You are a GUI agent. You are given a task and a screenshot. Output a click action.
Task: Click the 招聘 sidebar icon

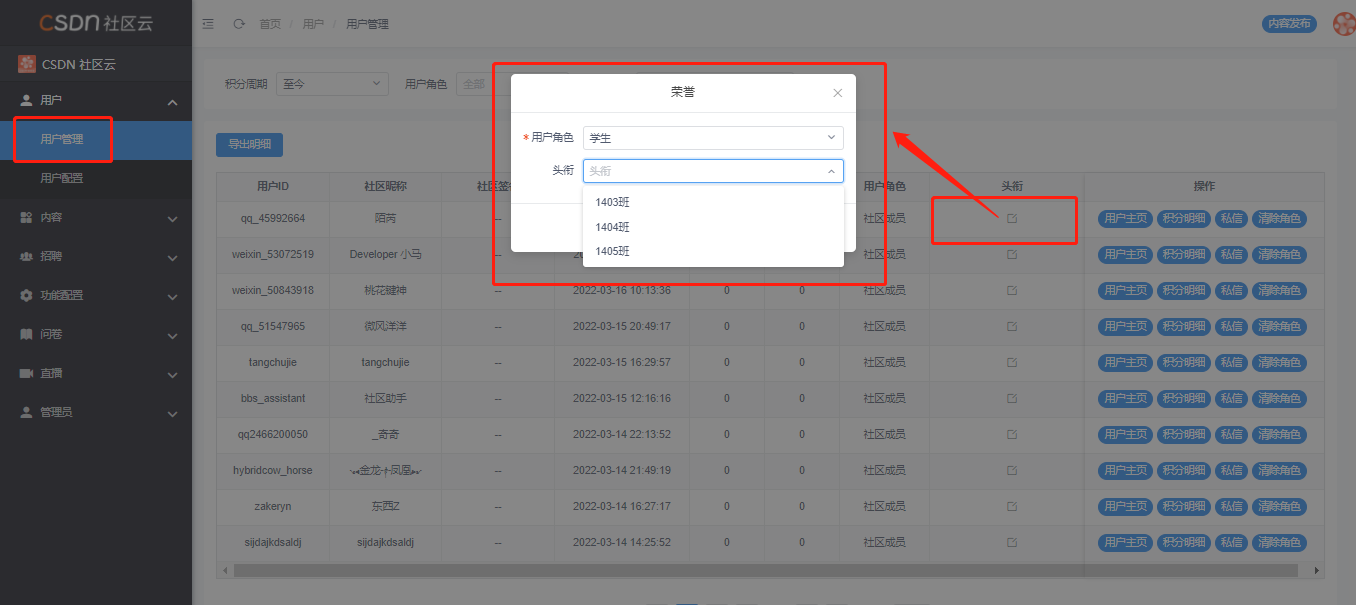click(26, 256)
